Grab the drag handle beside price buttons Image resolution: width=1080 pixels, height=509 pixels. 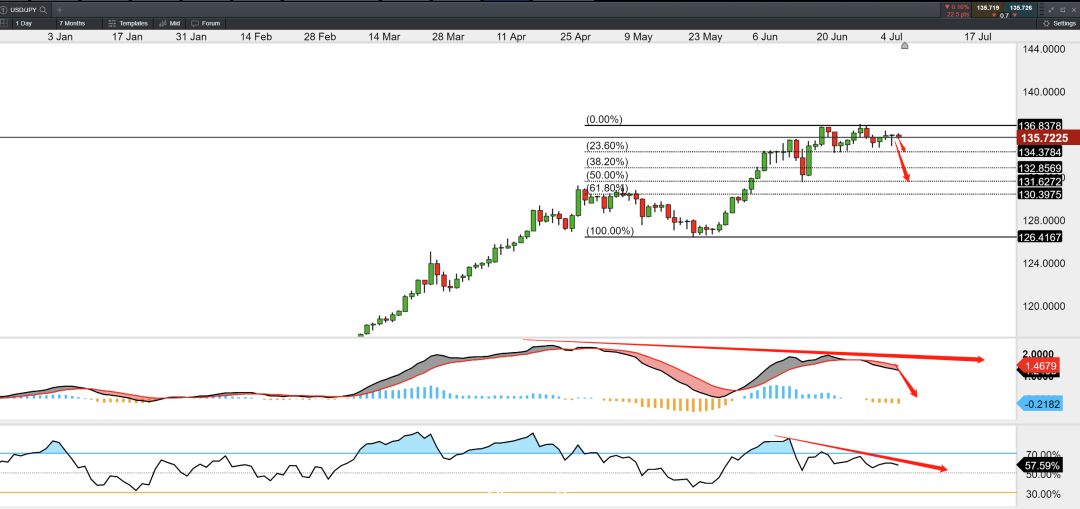tap(1042, 10)
